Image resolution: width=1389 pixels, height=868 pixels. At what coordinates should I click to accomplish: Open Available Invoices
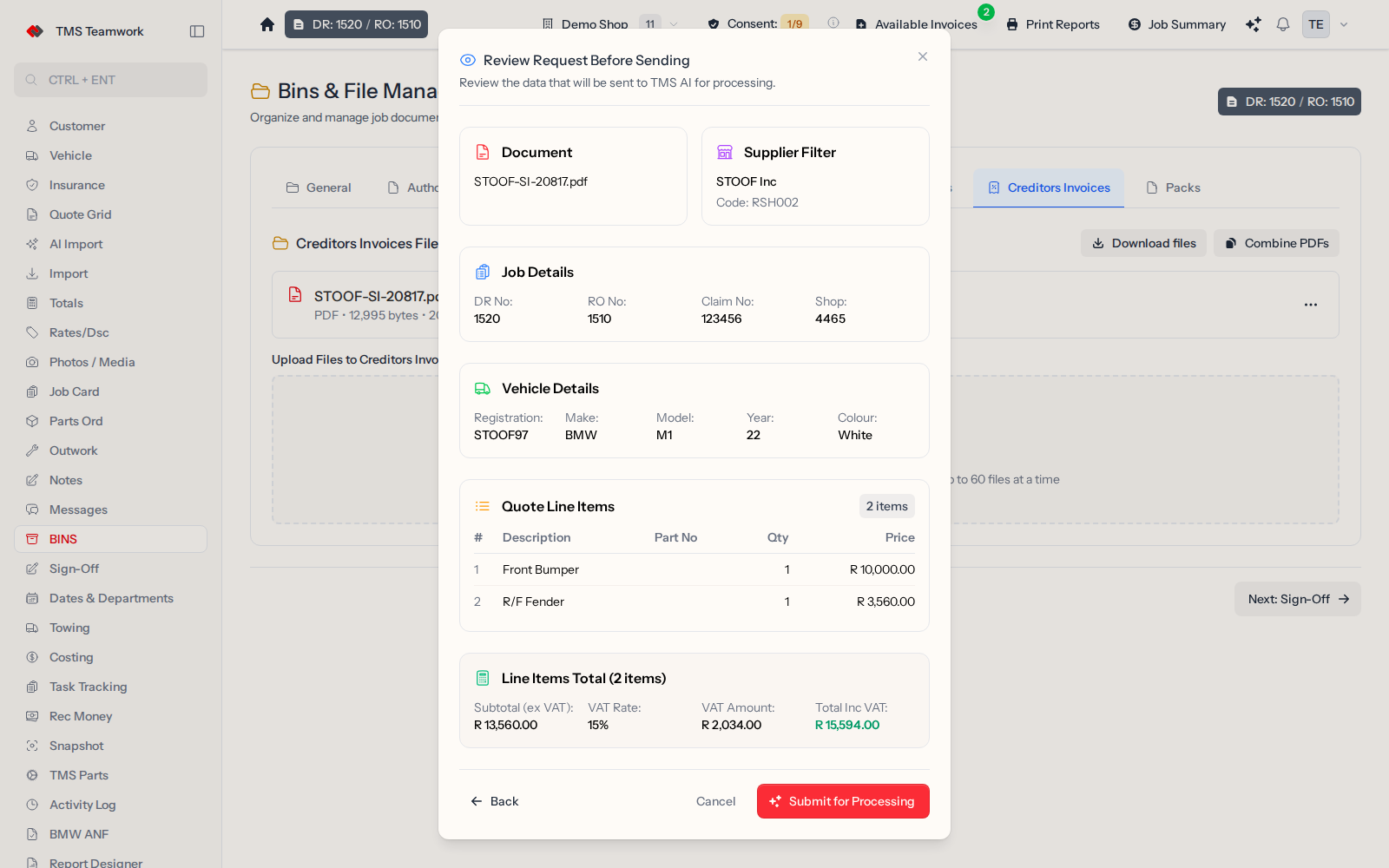click(917, 24)
